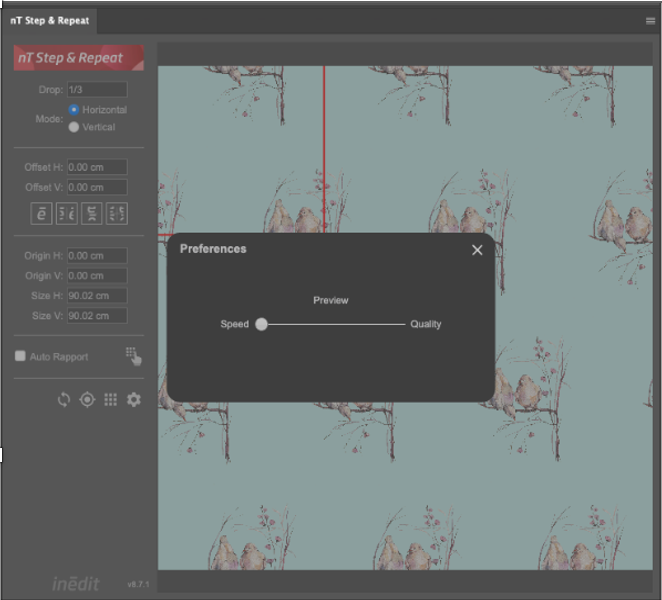662x600 pixels.
Task: Select the vertical flip mirror icon
Action: click(92, 214)
